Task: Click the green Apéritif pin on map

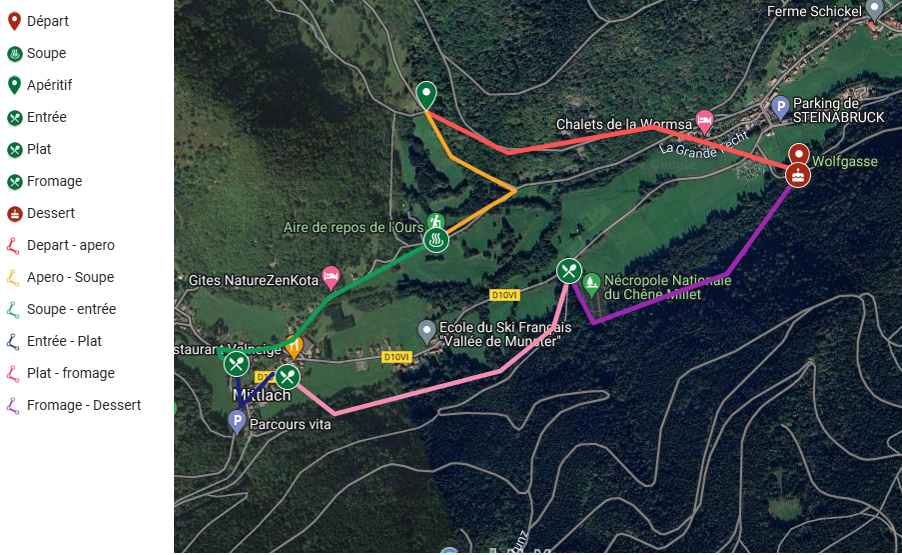Action: point(426,95)
